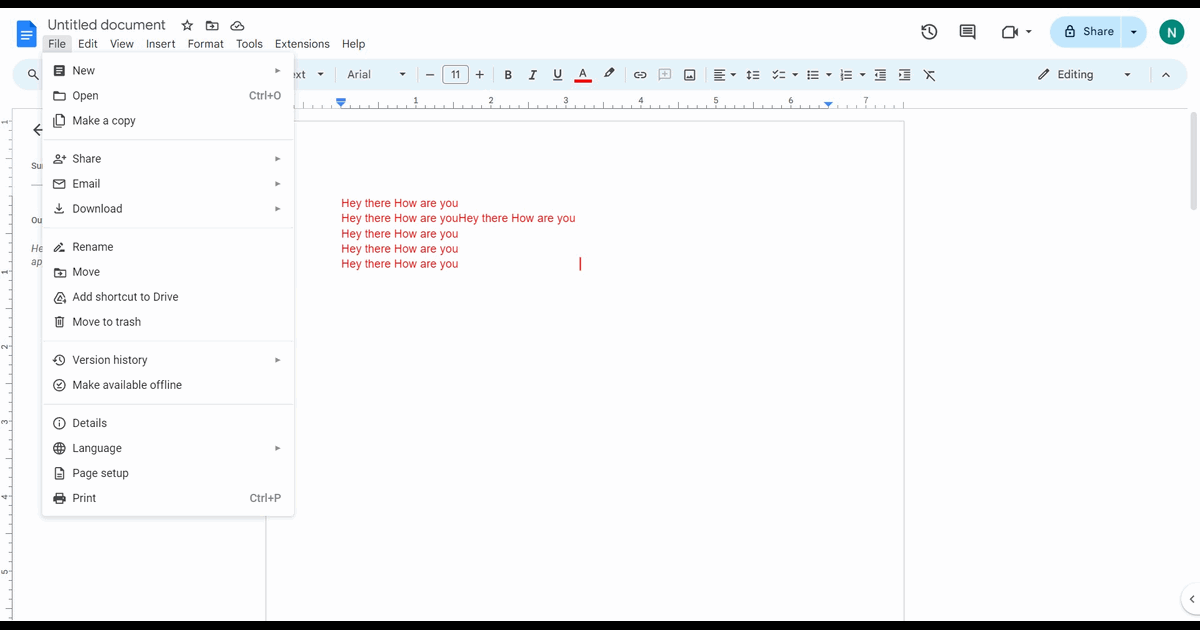The height and width of the screenshot is (630, 1200).
Task: Open the highlight color pen tool
Action: 609,75
